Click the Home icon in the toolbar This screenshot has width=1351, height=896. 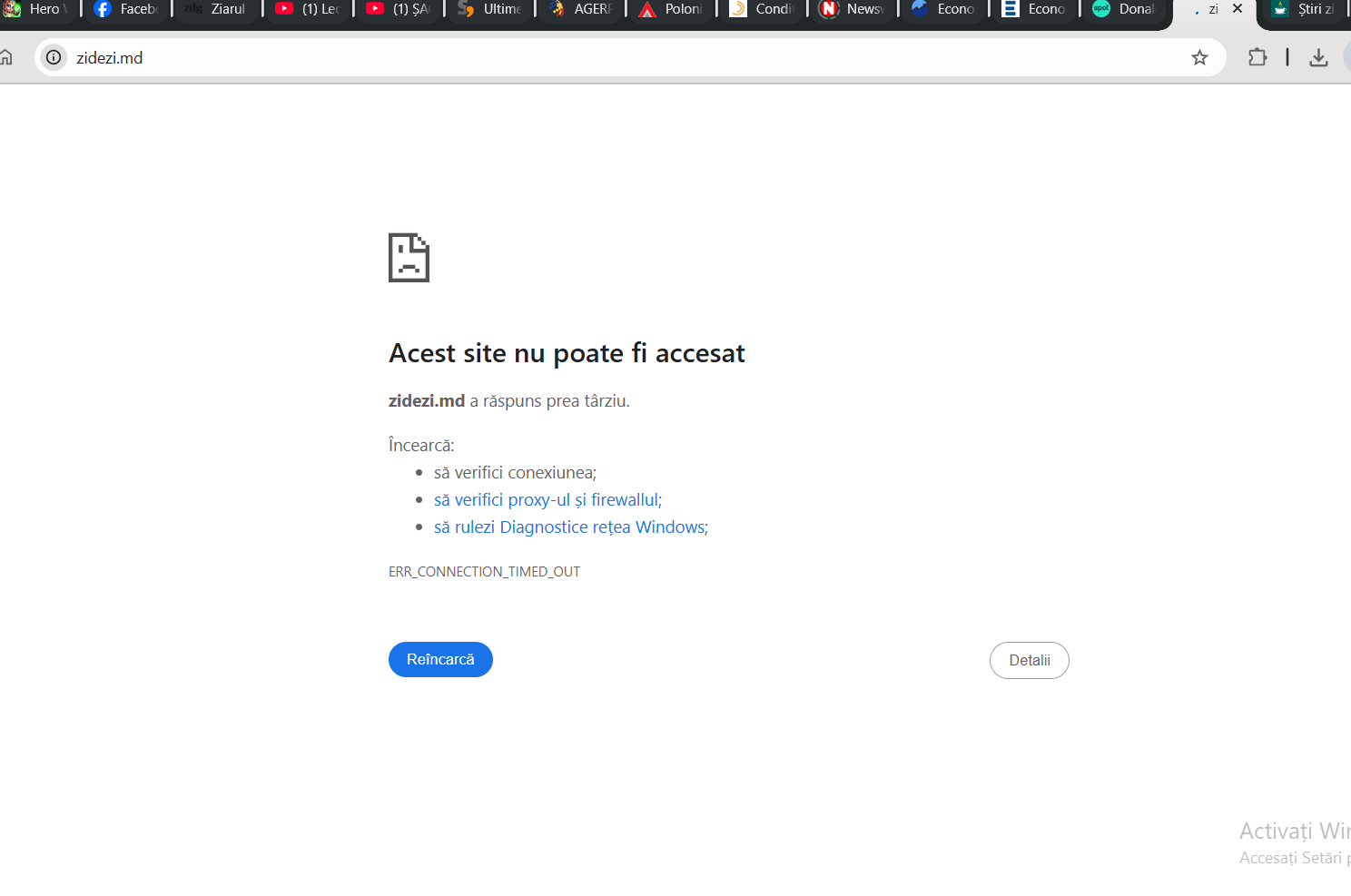click(x=6, y=57)
